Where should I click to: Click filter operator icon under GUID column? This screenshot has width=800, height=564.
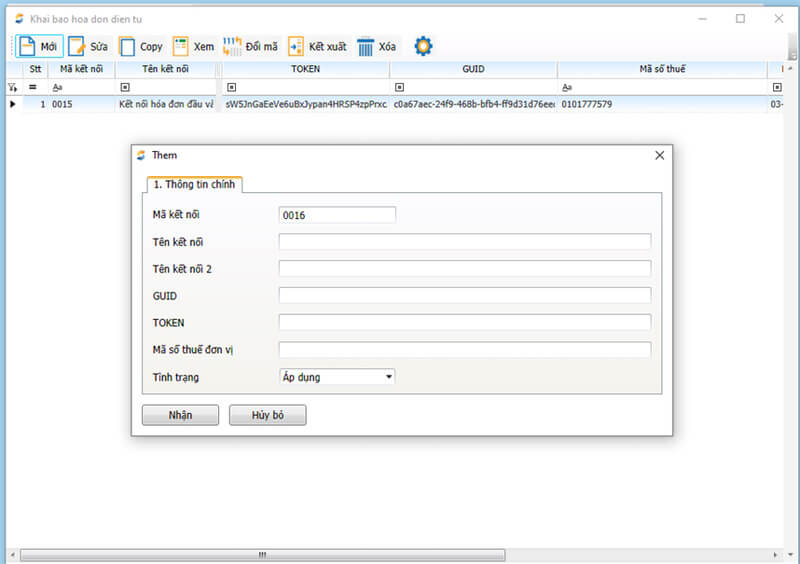399,88
